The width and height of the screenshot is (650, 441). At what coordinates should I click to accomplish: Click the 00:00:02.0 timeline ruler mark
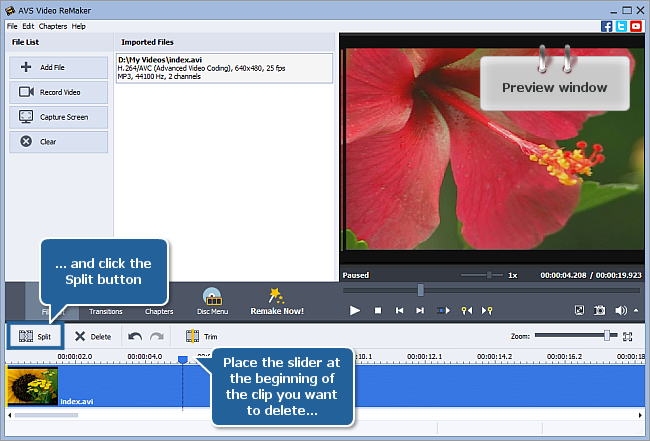click(x=75, y=356)
